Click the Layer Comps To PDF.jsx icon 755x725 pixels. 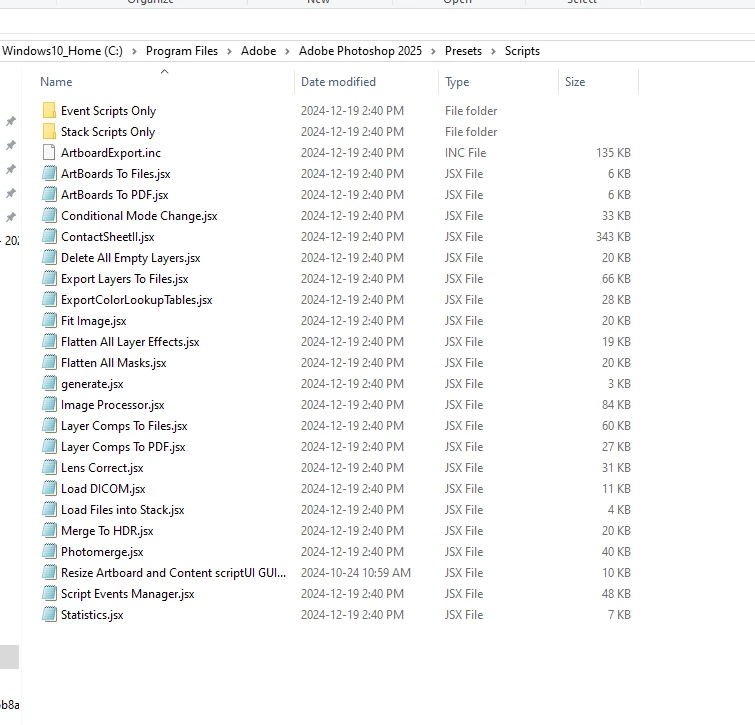pyautogui.click(x=49, y=447)
